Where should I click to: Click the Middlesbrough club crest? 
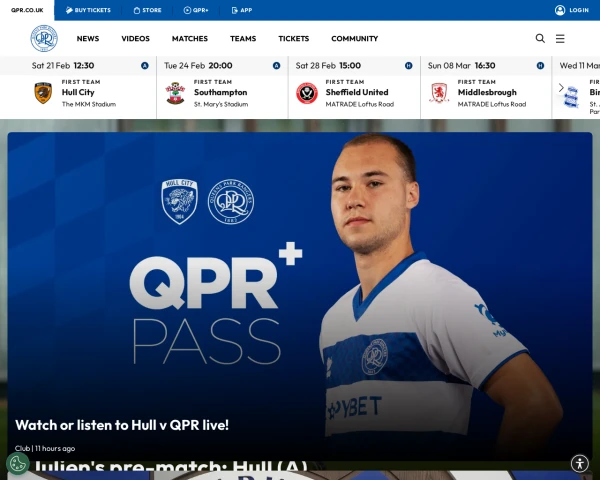(439, 93)
